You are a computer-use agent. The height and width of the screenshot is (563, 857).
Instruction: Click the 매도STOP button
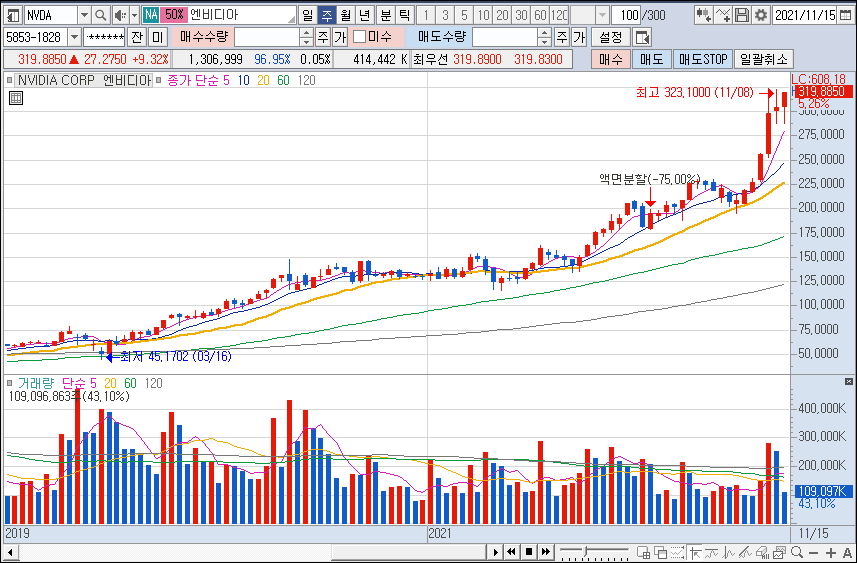point(703,59)
